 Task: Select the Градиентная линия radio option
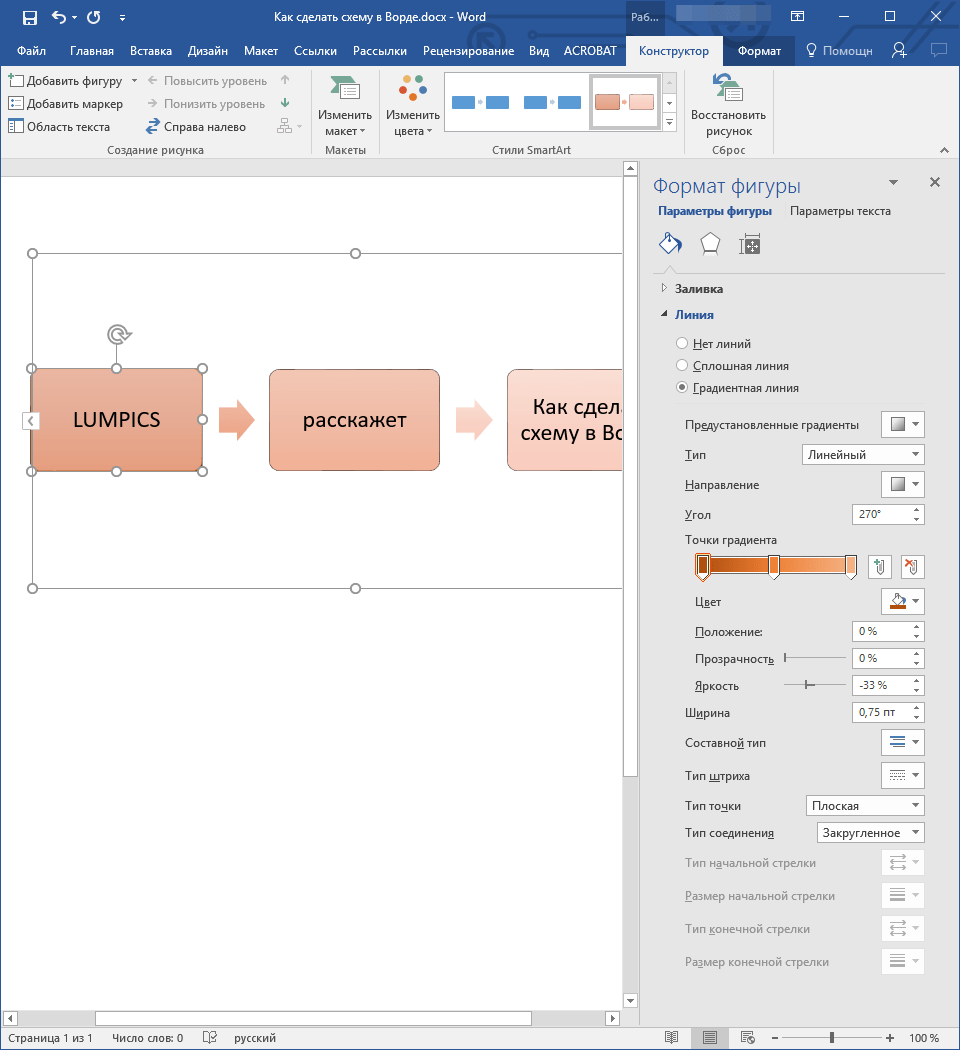(x=682, y=388)
